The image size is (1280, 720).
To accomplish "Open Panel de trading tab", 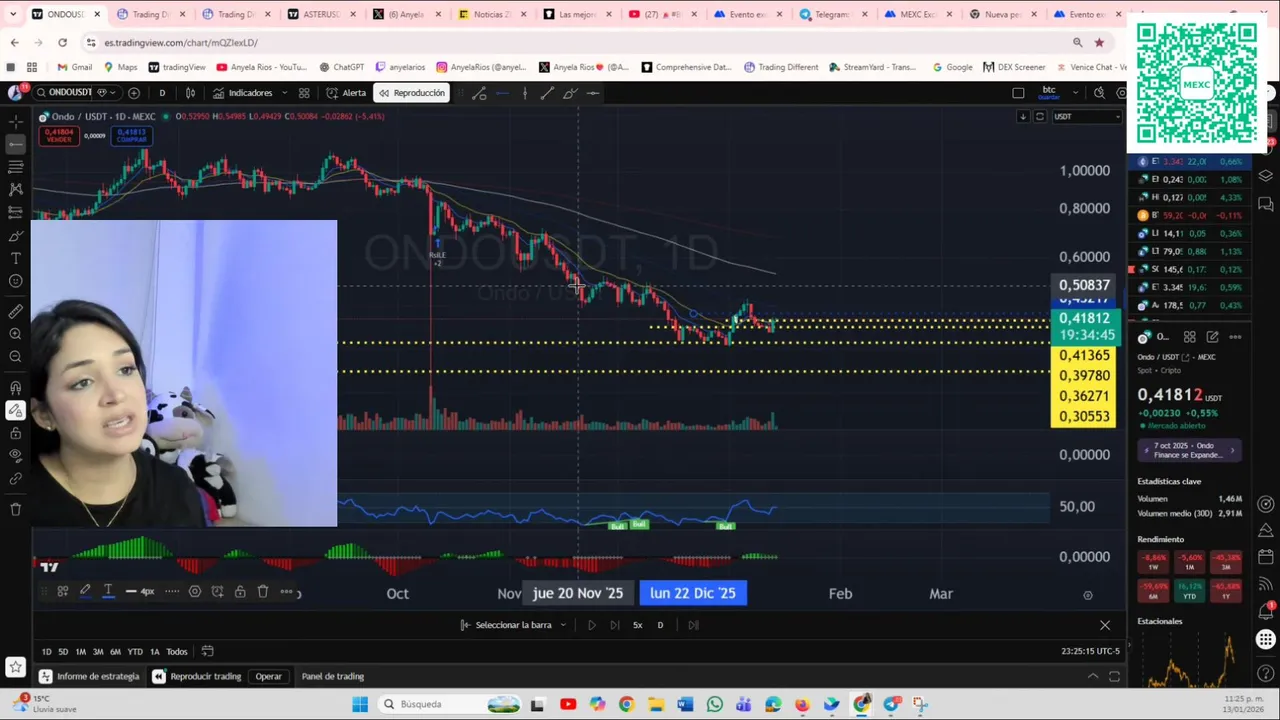I will click(x=333, y=676).
